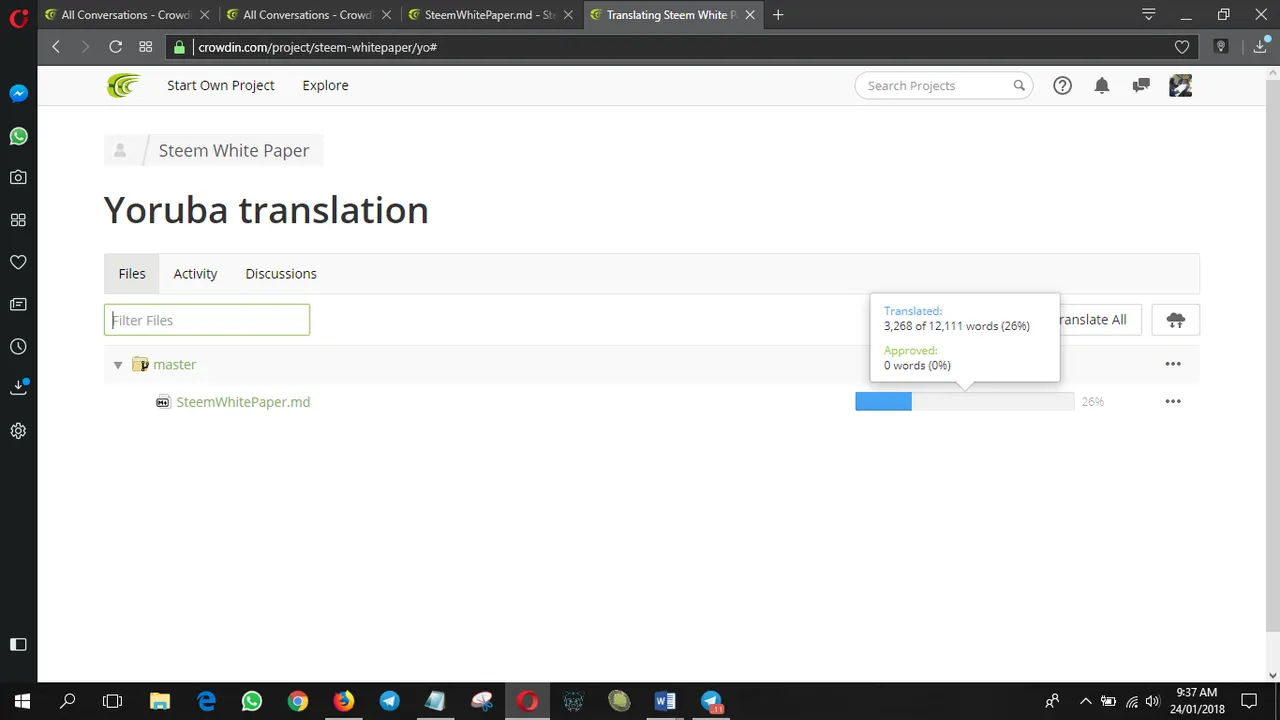Launch File Explorer from the taskbar

(160, 701)
